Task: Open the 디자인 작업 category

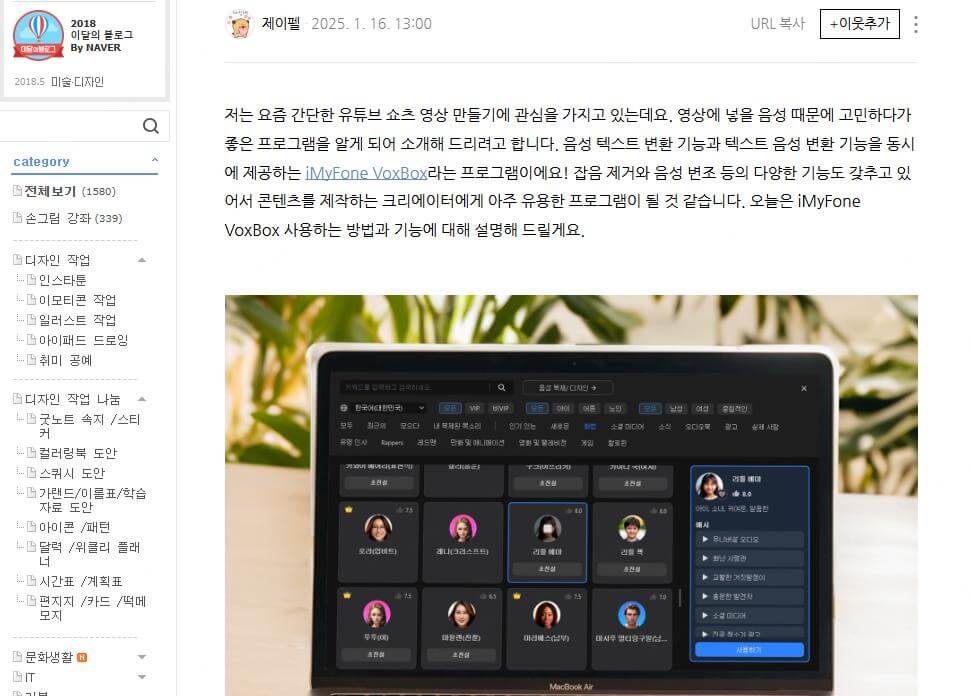Action: (x=58, y=260)
